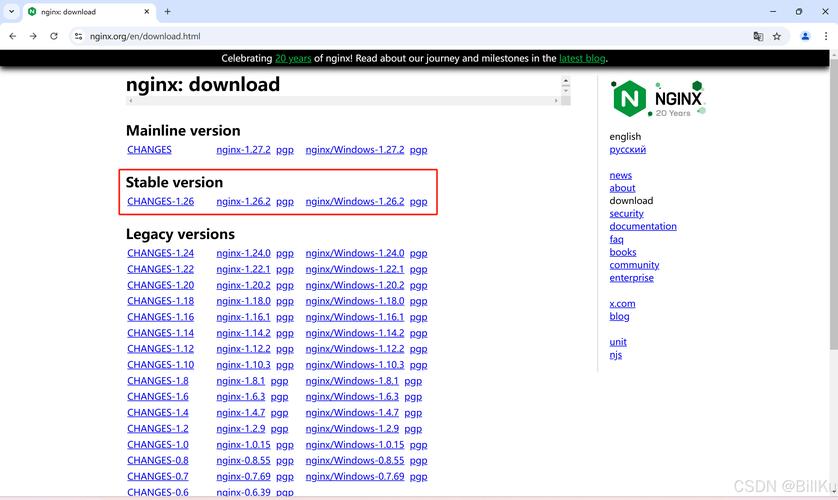This screenshot has height=500, width=838.
Task: Open the CHANGES-1.26 link
Action: [x=160, y=202]
